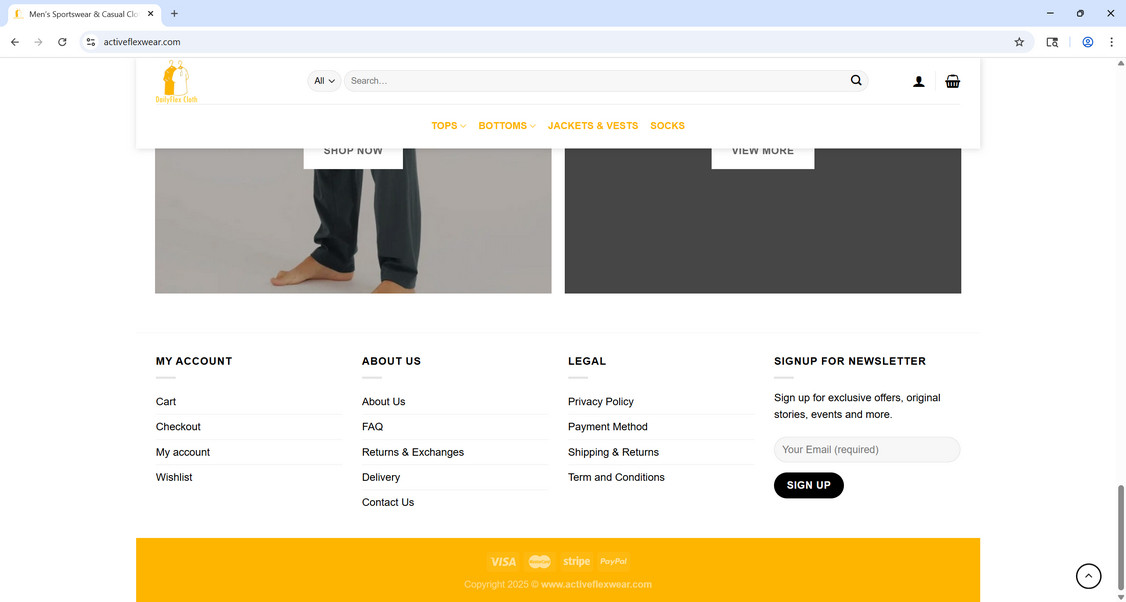
Task: Open the shopping basket icon
Action: pyautogui.click(x=952, y=81)
